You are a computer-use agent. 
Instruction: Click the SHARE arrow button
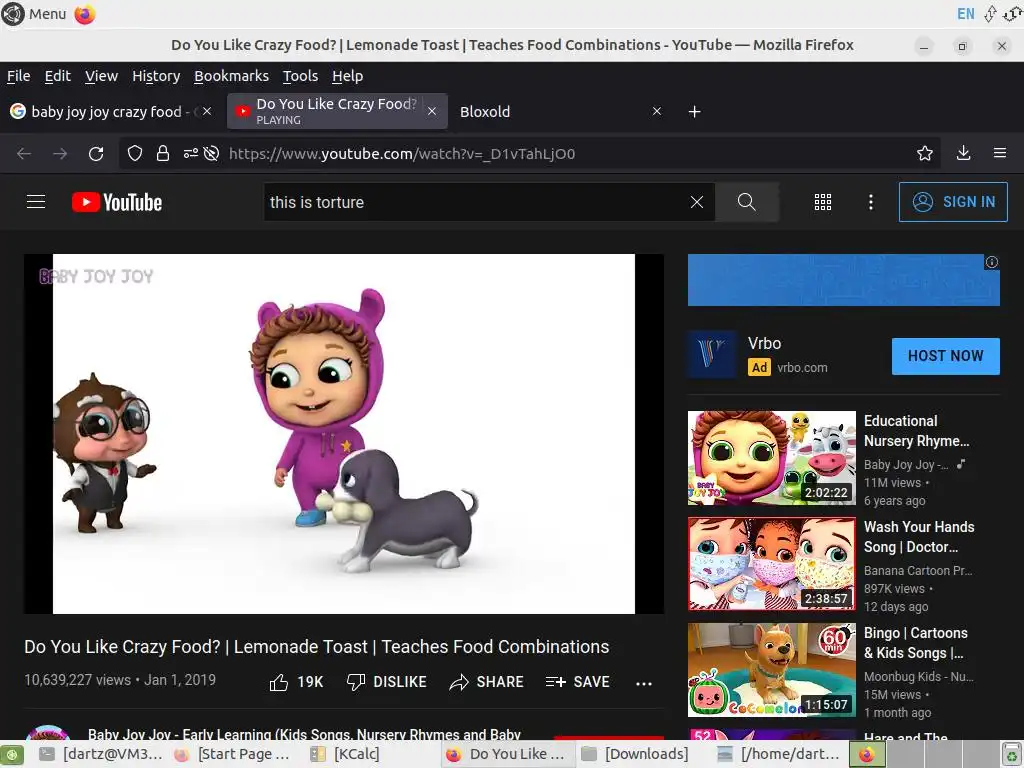click(x=487, y=682)
